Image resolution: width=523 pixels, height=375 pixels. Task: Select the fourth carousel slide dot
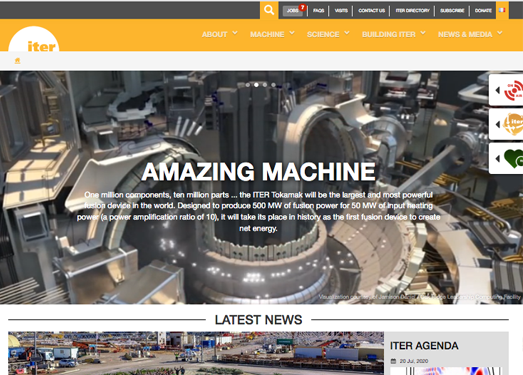pyautogui.click(x=274, y=85)
